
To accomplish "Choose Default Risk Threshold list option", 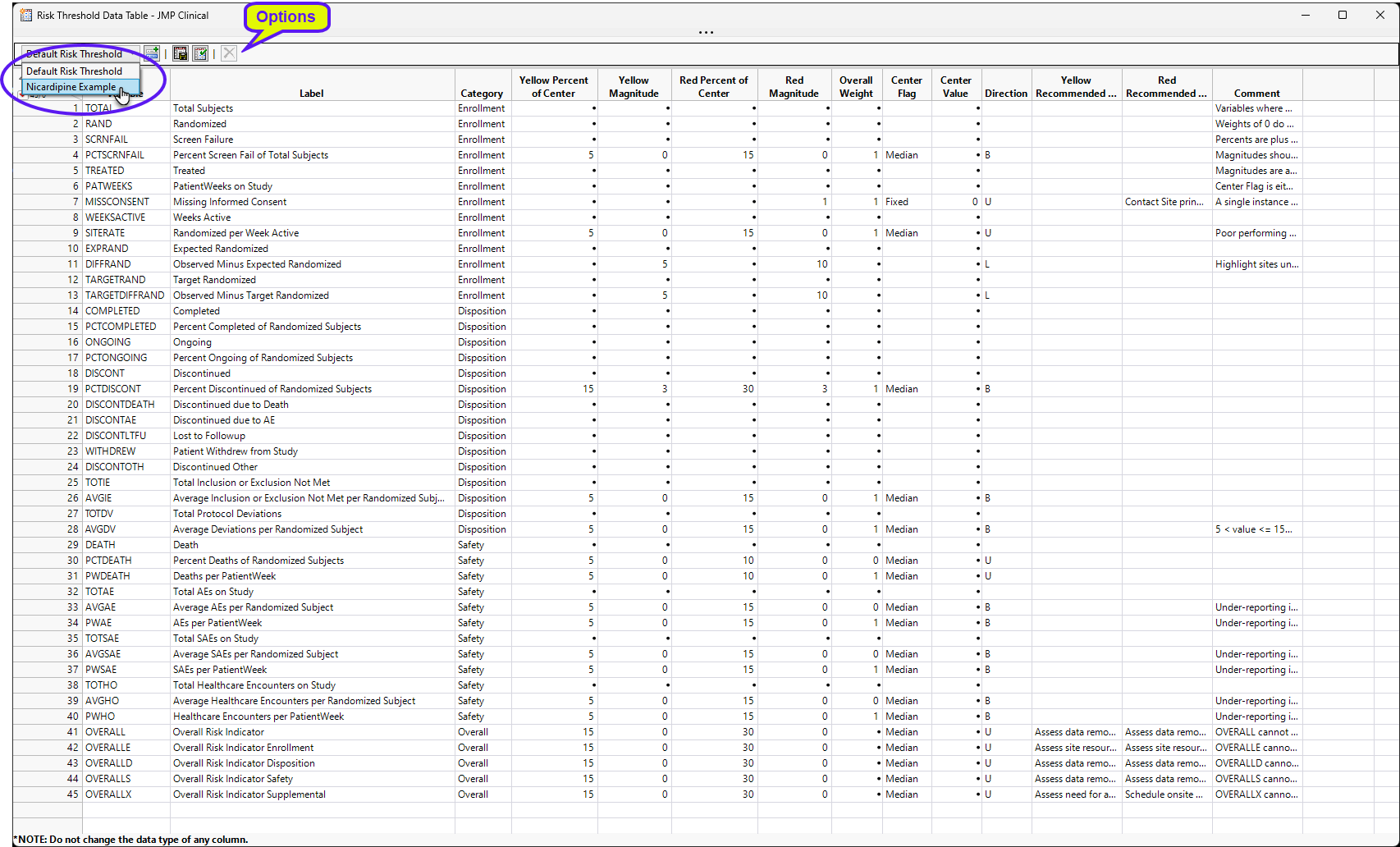I will pyautogui.click(x=74, y=71).
